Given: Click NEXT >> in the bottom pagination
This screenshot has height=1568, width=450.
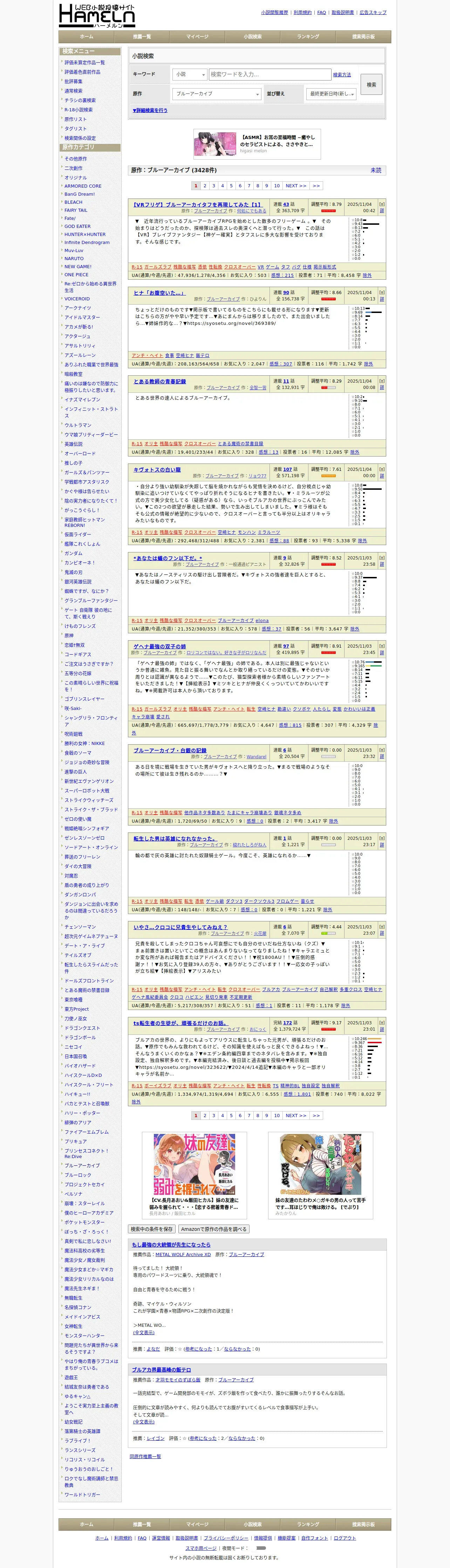Looking at the screenshot, I should (296, 1116).
